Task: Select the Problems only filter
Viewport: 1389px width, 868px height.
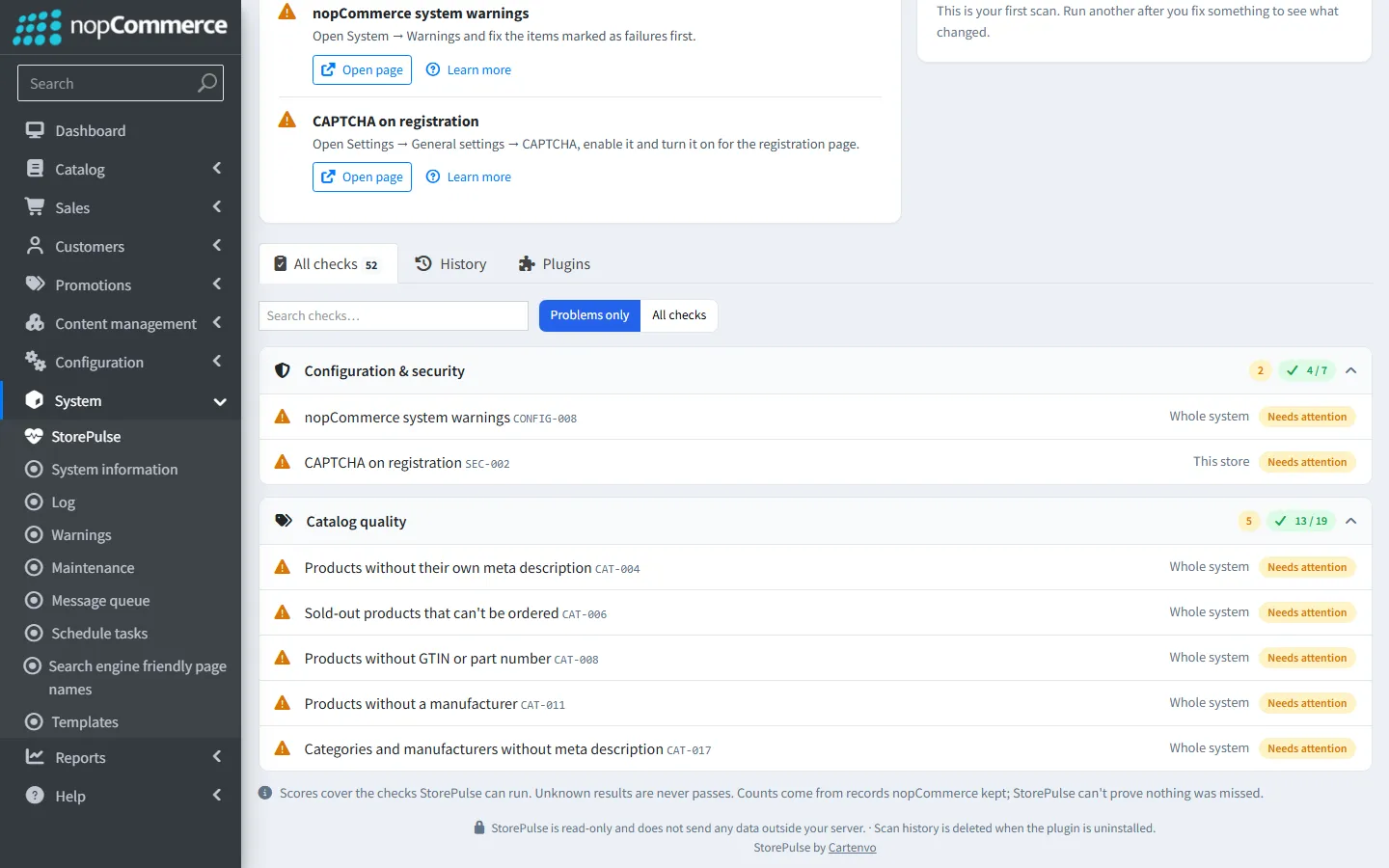Action: coord(589,315)
